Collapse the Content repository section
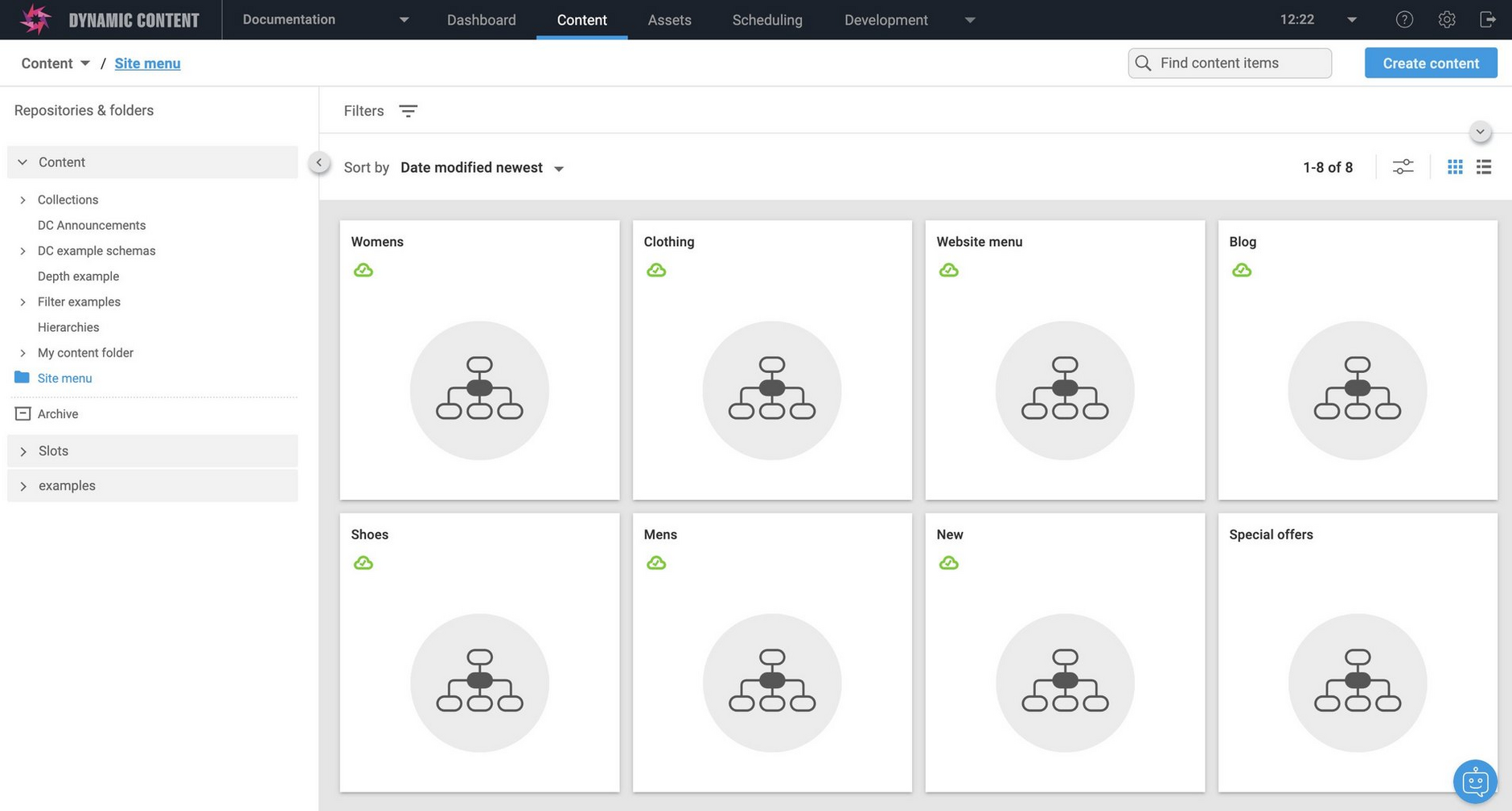Screen dimensions: 1512x811 22,162
